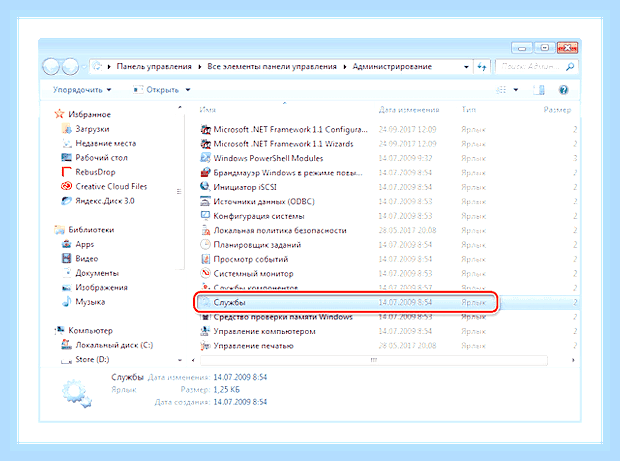Click the Брандмауэр Windows shortcut icon
Screen dimensions: 620x461
pyautogui.click(x=205, y=172)
